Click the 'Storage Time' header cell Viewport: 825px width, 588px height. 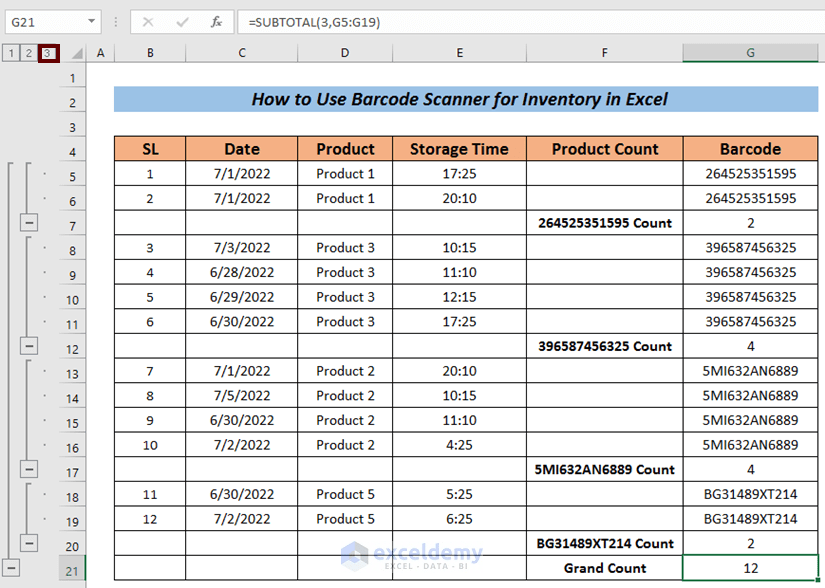[x=459, y=149]
